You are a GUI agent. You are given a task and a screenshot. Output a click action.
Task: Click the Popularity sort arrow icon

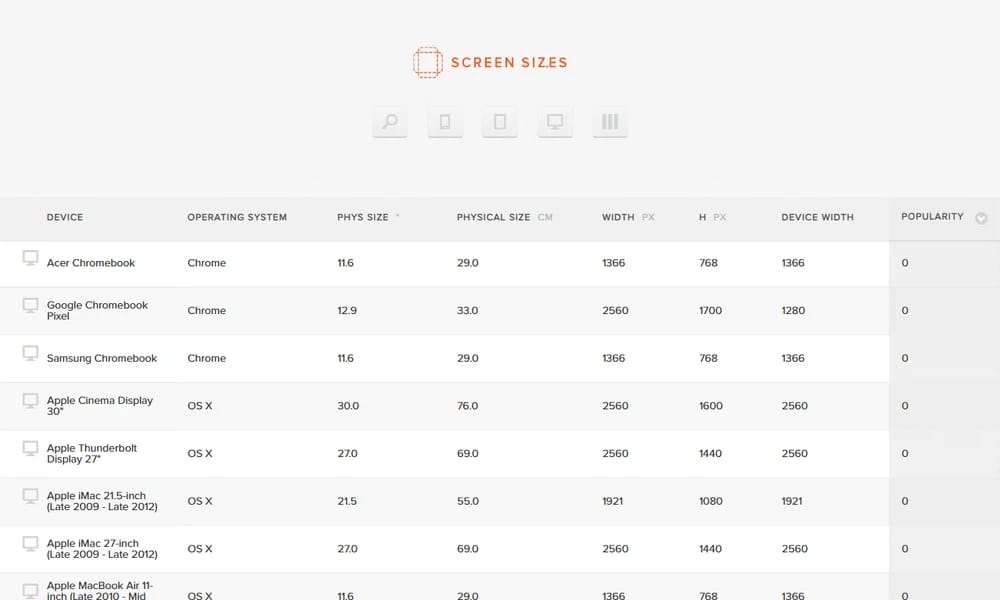tap(981, 218)
